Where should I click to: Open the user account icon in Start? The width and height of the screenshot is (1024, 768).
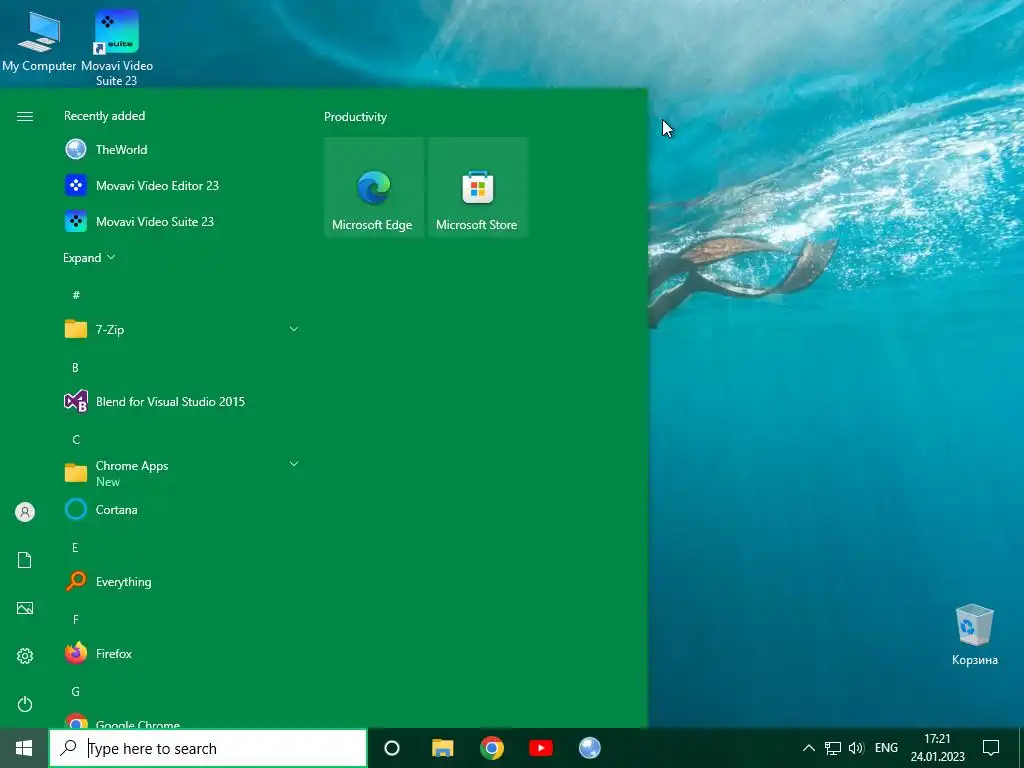click(x=25, y=512)
